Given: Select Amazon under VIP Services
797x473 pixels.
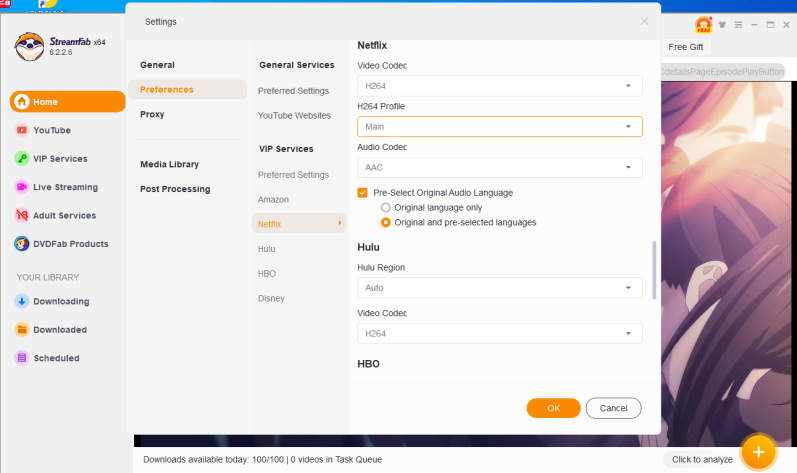Looking at the screenshot, I should point(273,199).
